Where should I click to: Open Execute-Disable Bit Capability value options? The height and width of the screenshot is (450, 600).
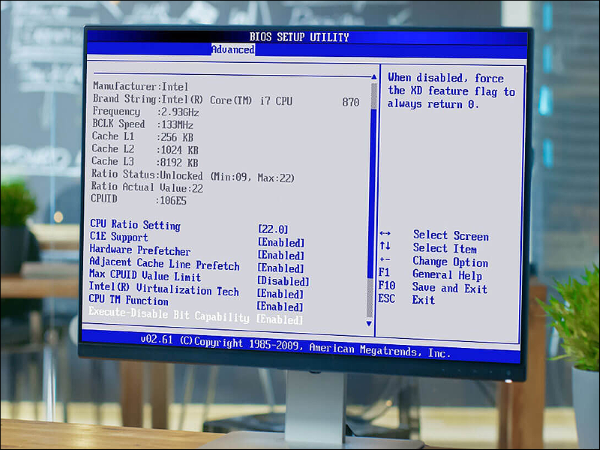(281, 320)
